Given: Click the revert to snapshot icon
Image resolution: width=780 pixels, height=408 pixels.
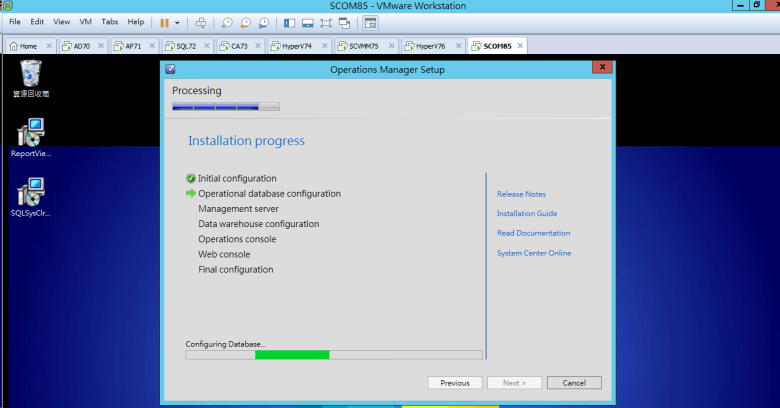Looking at the screenshot, I should coord(245,22).
